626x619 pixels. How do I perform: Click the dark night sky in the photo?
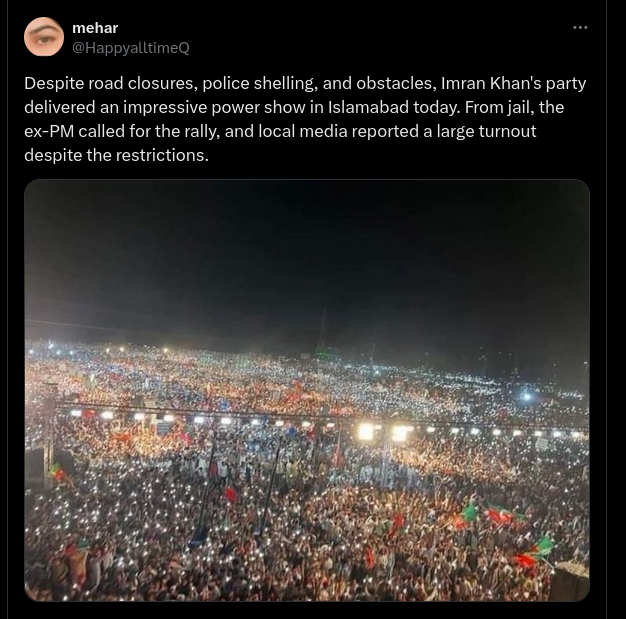307,256
